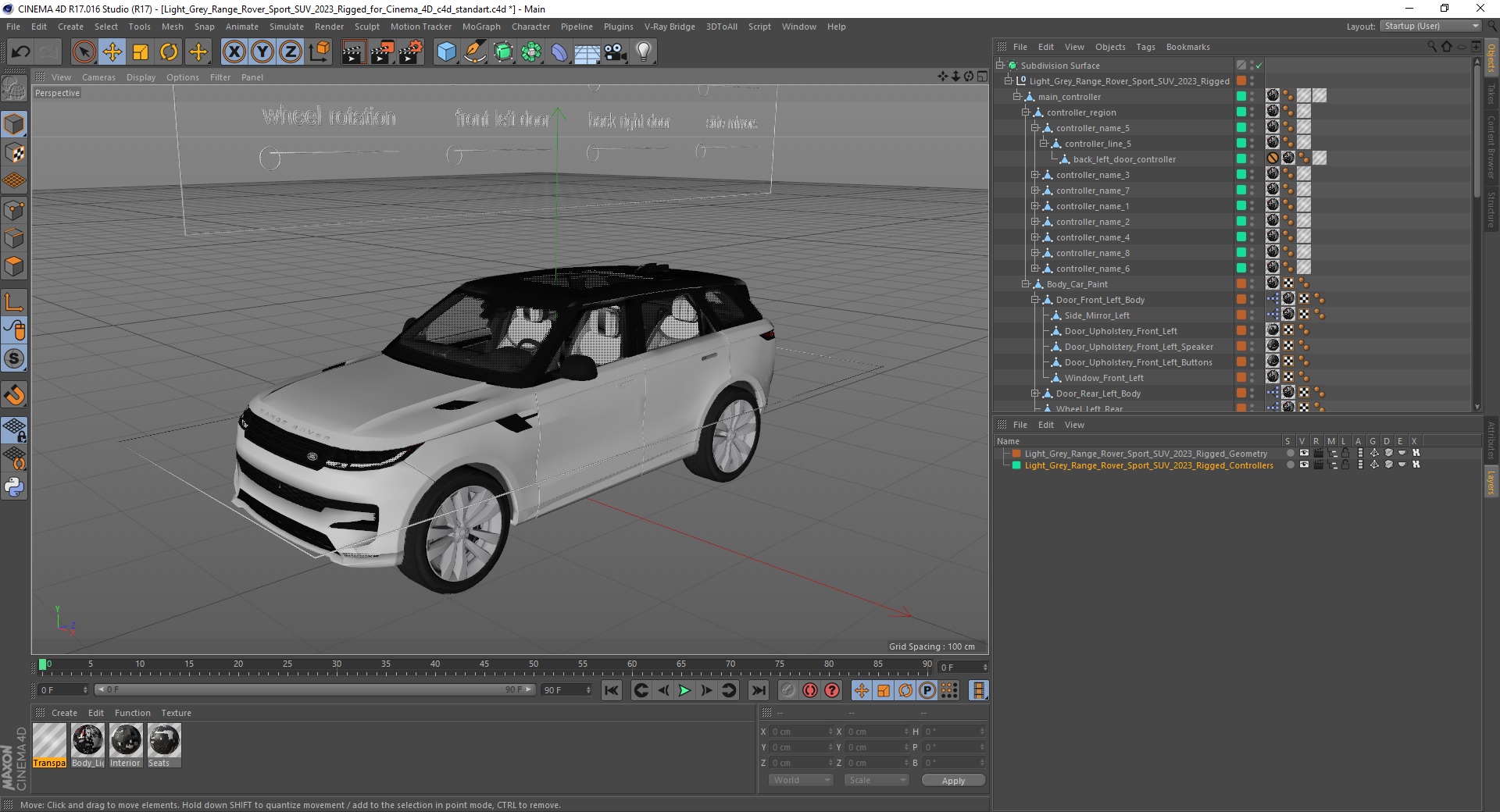Activate the Move tool in toolbar
This screenshot has width=1500, height=812.
coord(112,52)
